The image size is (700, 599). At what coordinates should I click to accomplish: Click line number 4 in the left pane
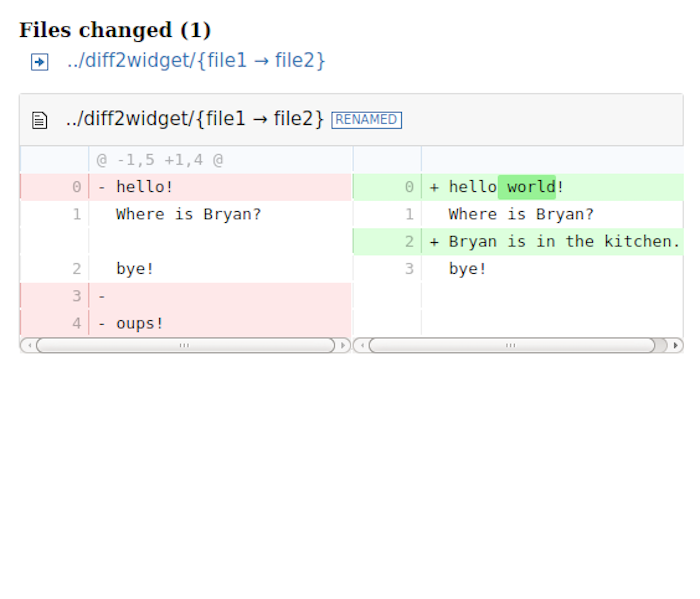coord(76,323)
